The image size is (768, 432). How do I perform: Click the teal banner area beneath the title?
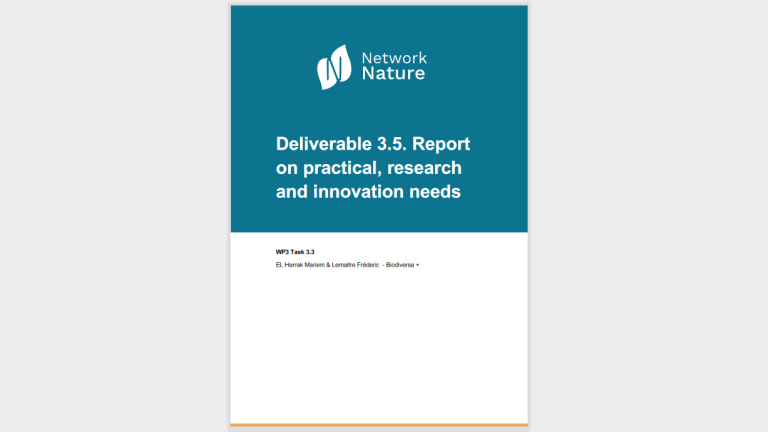(379, 218)
